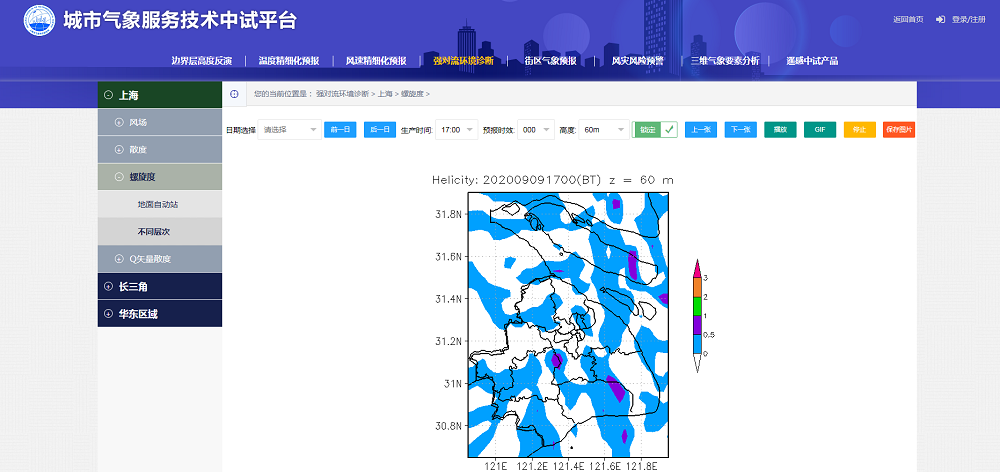The height and width of the screenshot is (472, 1000).
Task: Open the 街区气象预报 nav tab
Action: click(x=551, y=61)
